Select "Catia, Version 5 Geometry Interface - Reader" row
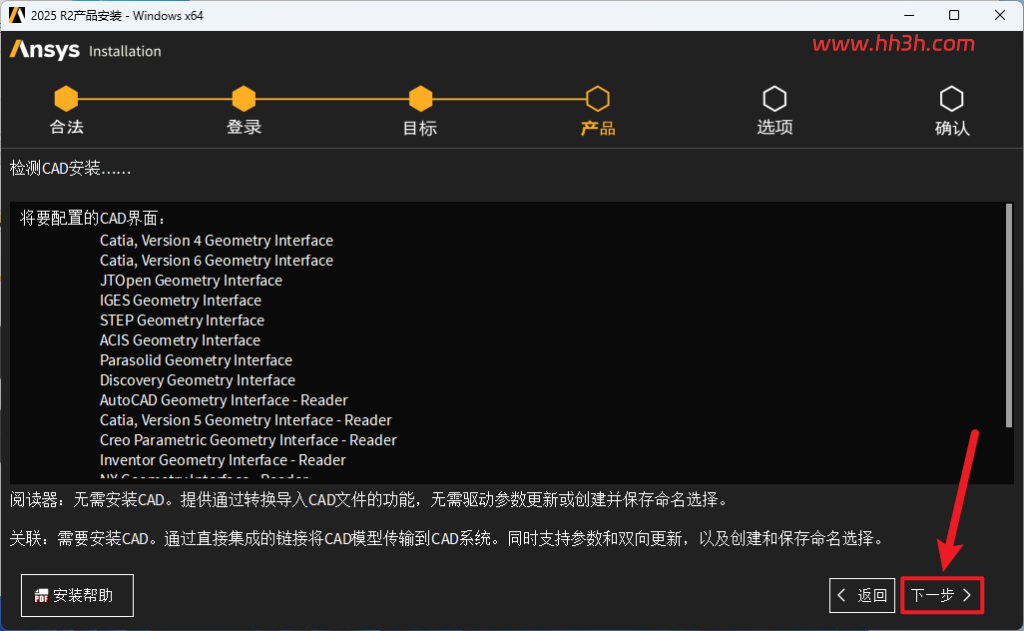 click(x=246, y=420)
